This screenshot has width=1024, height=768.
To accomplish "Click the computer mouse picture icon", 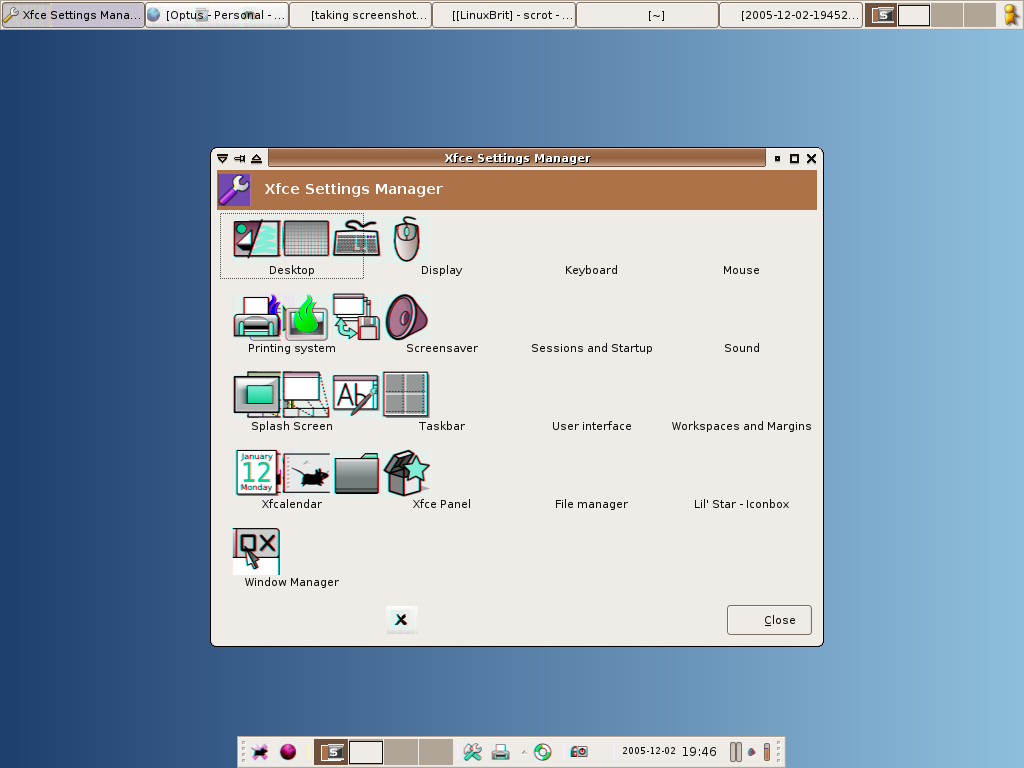I will coord(406,240).
